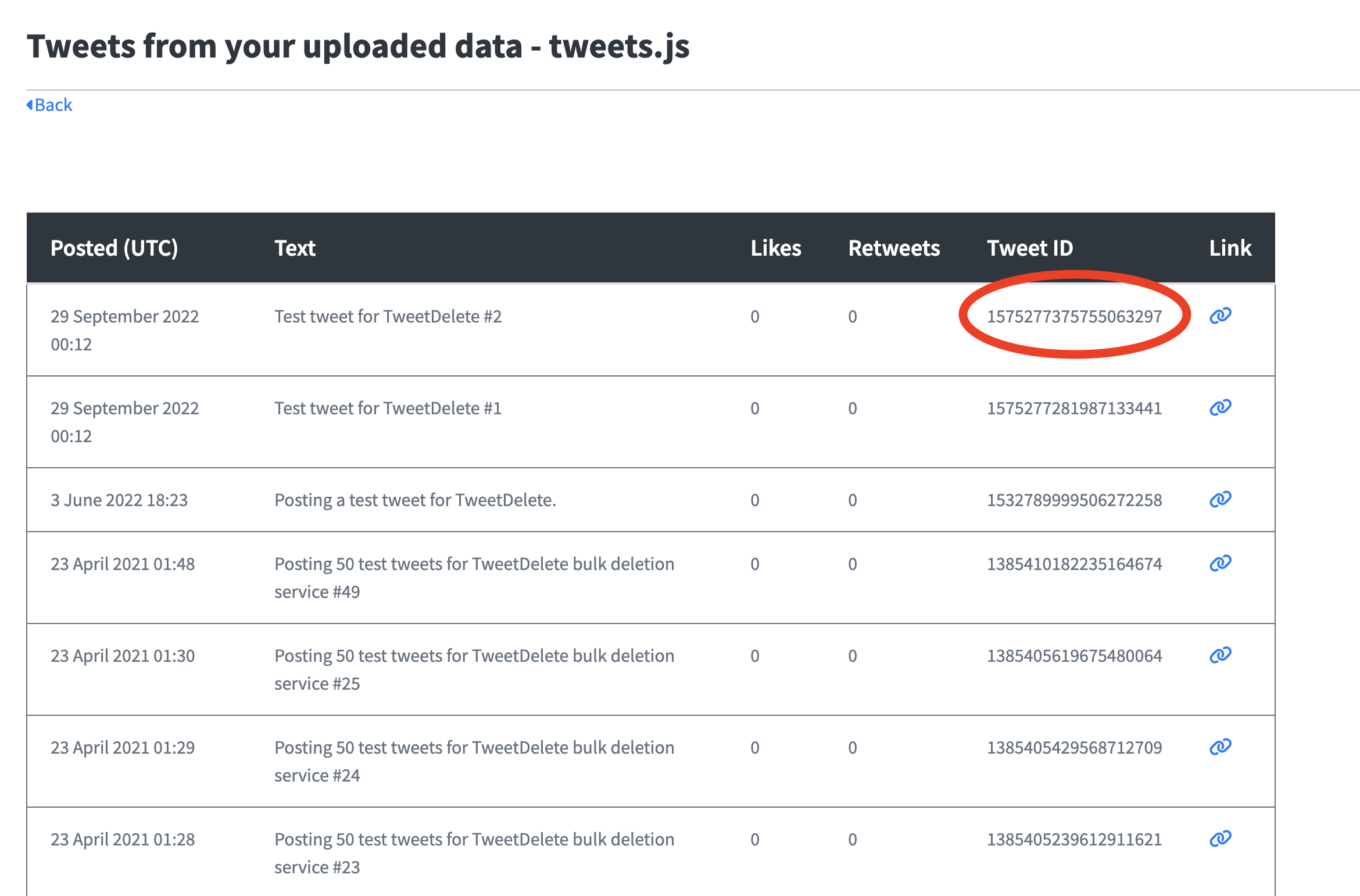Click text 'Posting a test tweet for TweetDelete.'
The width and height of the screenshot is (1360, 896).
coord(415,500)
